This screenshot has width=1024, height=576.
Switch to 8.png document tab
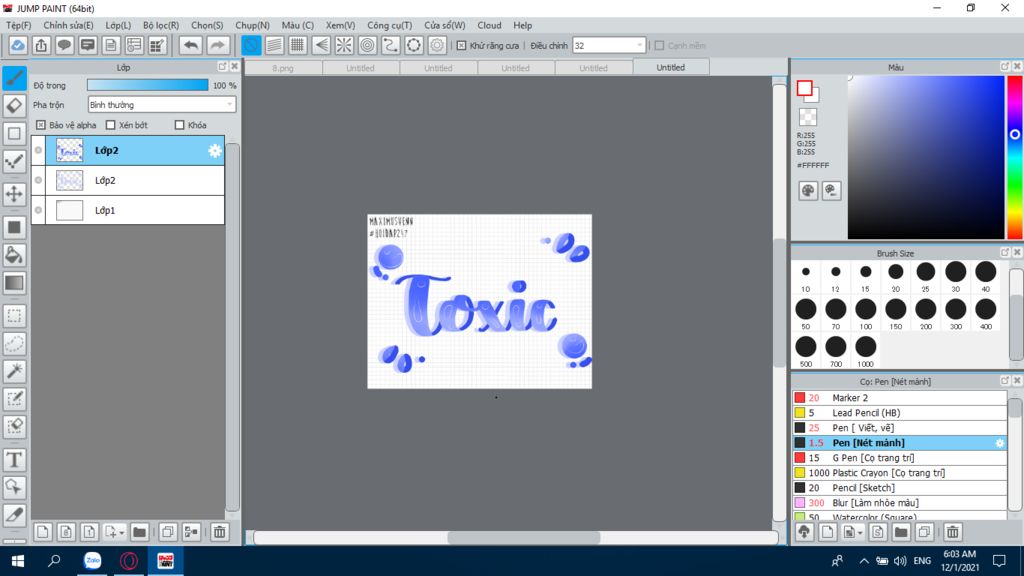point(283,68)
